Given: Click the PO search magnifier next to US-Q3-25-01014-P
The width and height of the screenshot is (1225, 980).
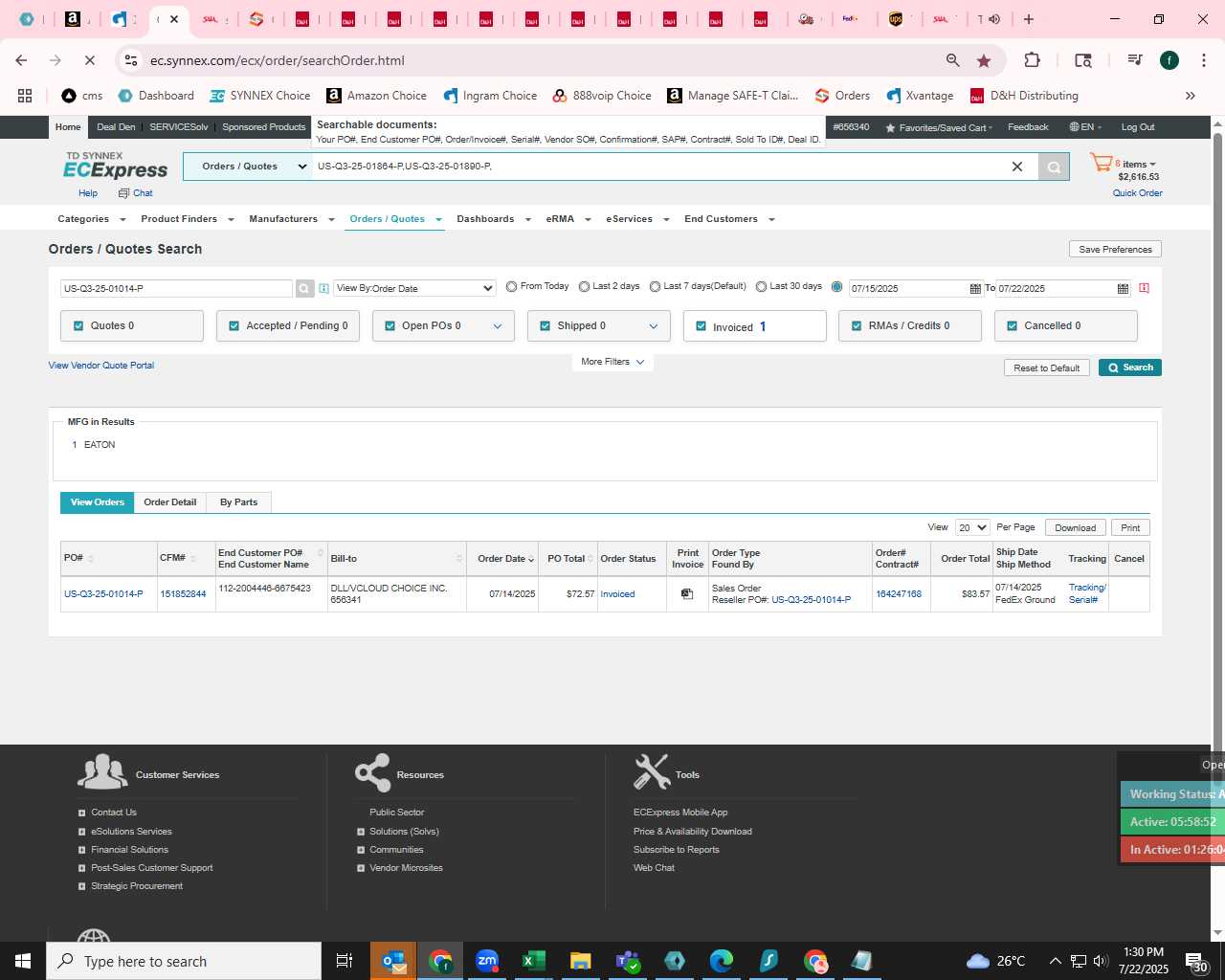Looking at the screenshot, I should coord(304,288).
